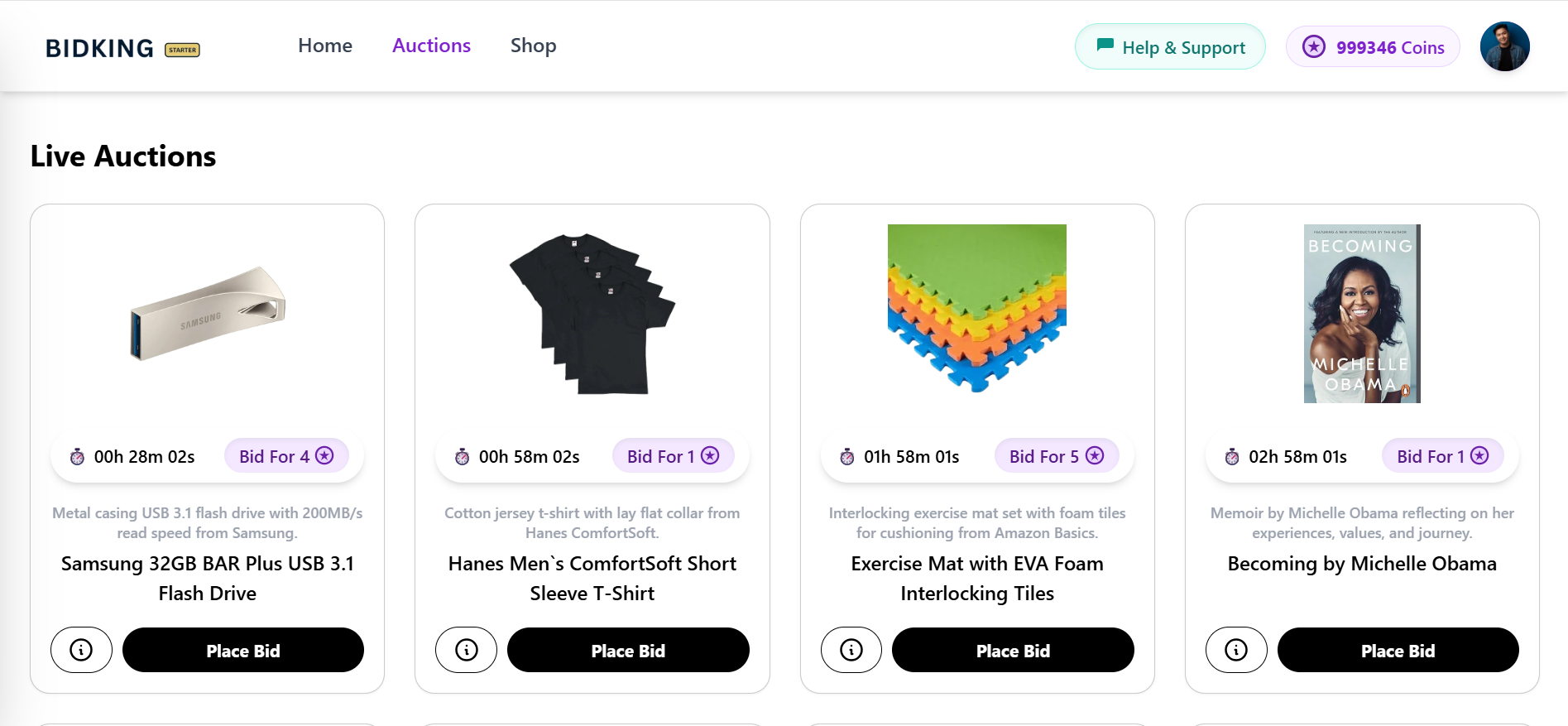The image size is (1568, 726).
Task: Click the BidKing logo
Action: pyautogui.click(x=100, y=48)
